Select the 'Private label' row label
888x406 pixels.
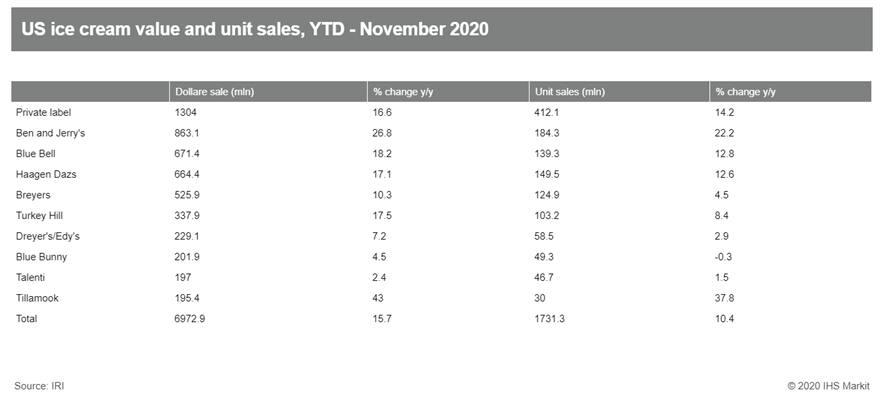coord(44,112)
